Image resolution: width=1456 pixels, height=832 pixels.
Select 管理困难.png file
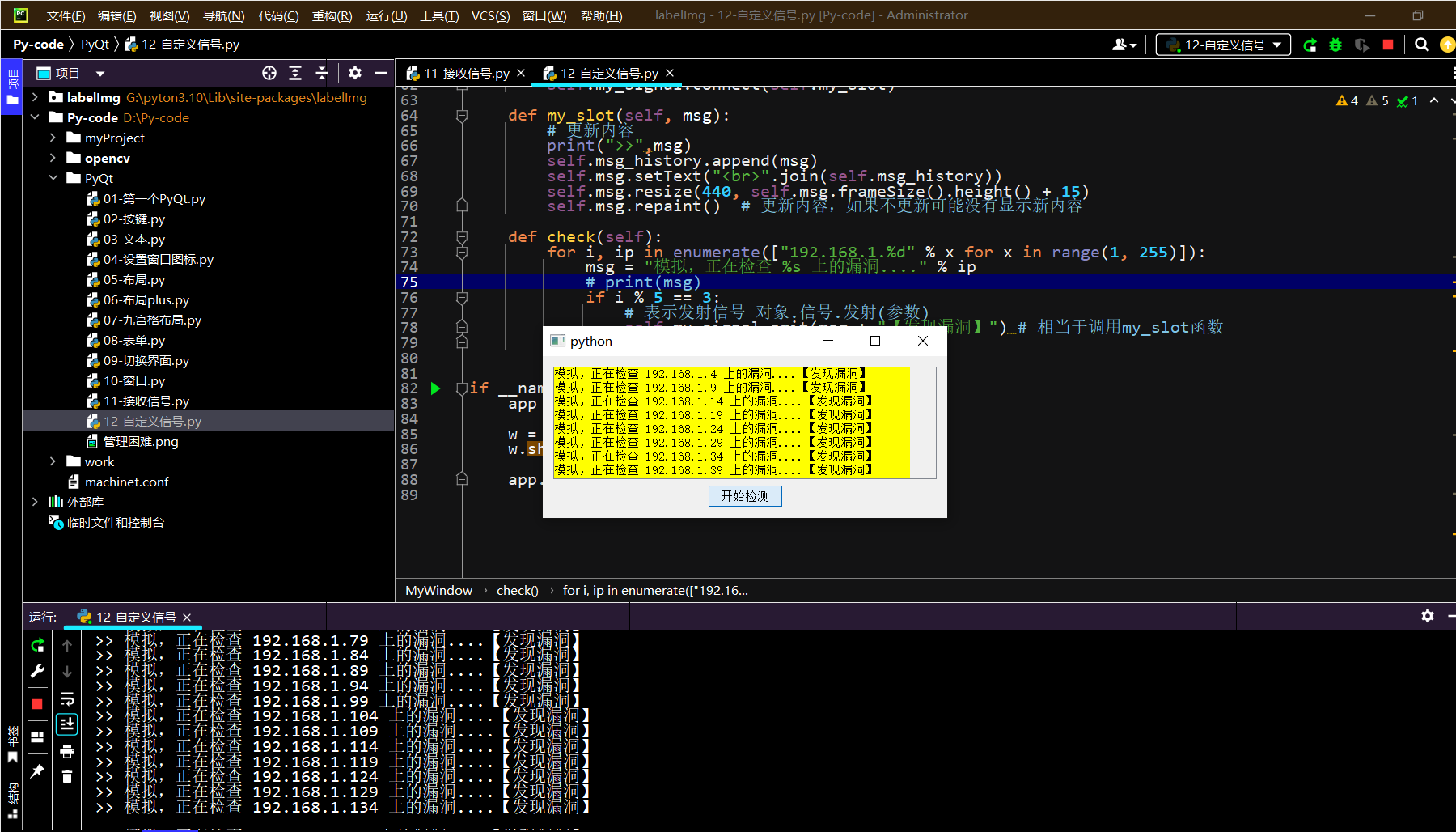click(x=140, y=441)
